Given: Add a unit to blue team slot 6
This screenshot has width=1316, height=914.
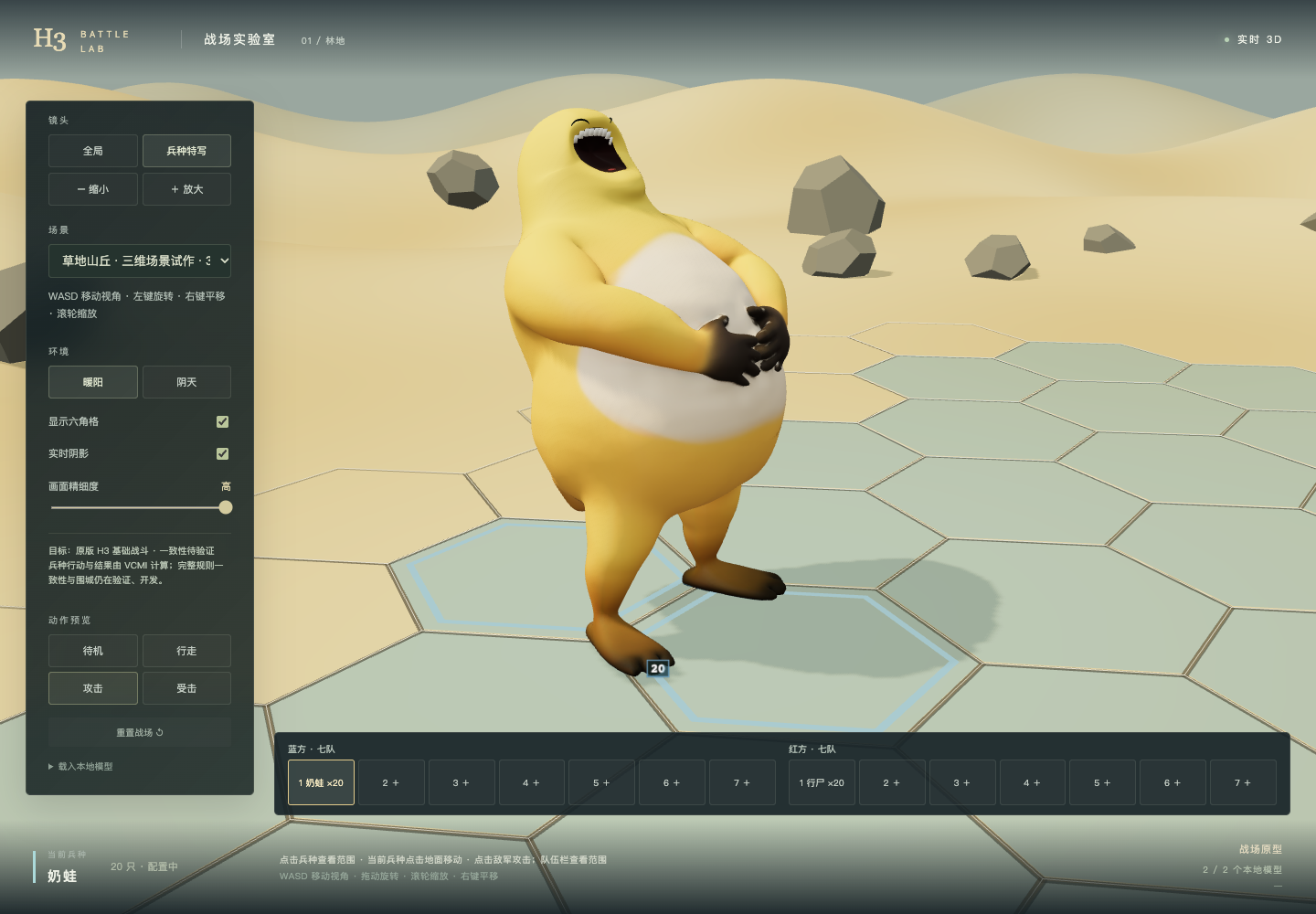Looking at the screenshot, I should point(672,782).
